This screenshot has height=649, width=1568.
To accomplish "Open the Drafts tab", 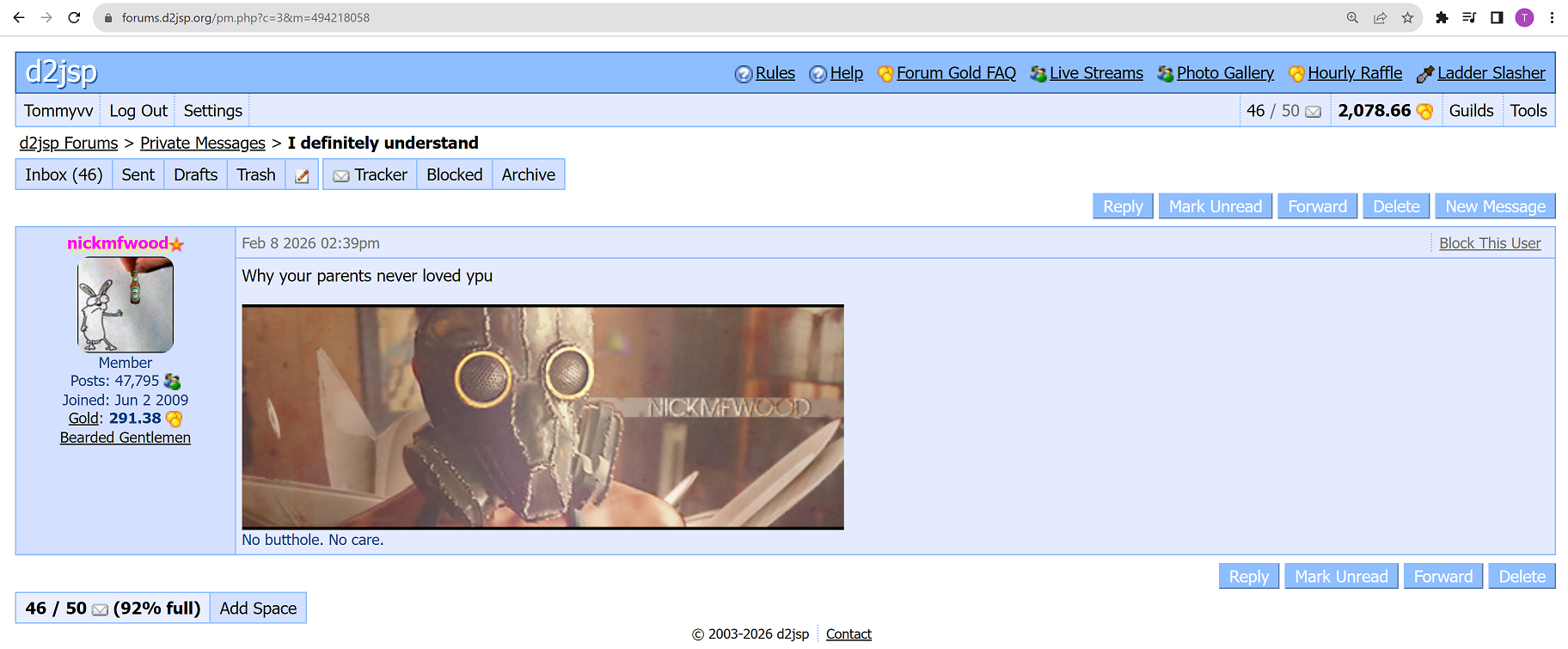I will [x=196, y=175].
